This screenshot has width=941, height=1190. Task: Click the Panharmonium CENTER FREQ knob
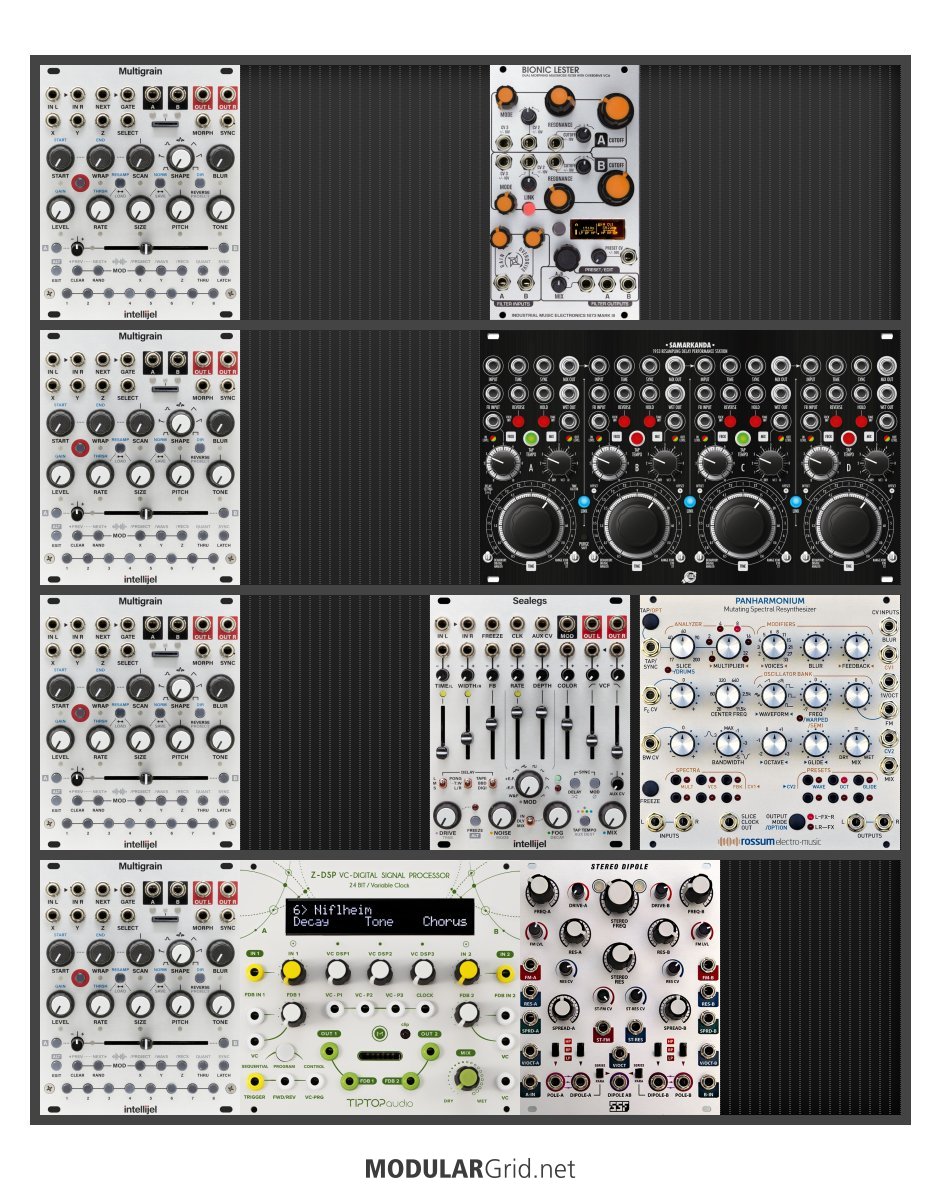(728, 696)
